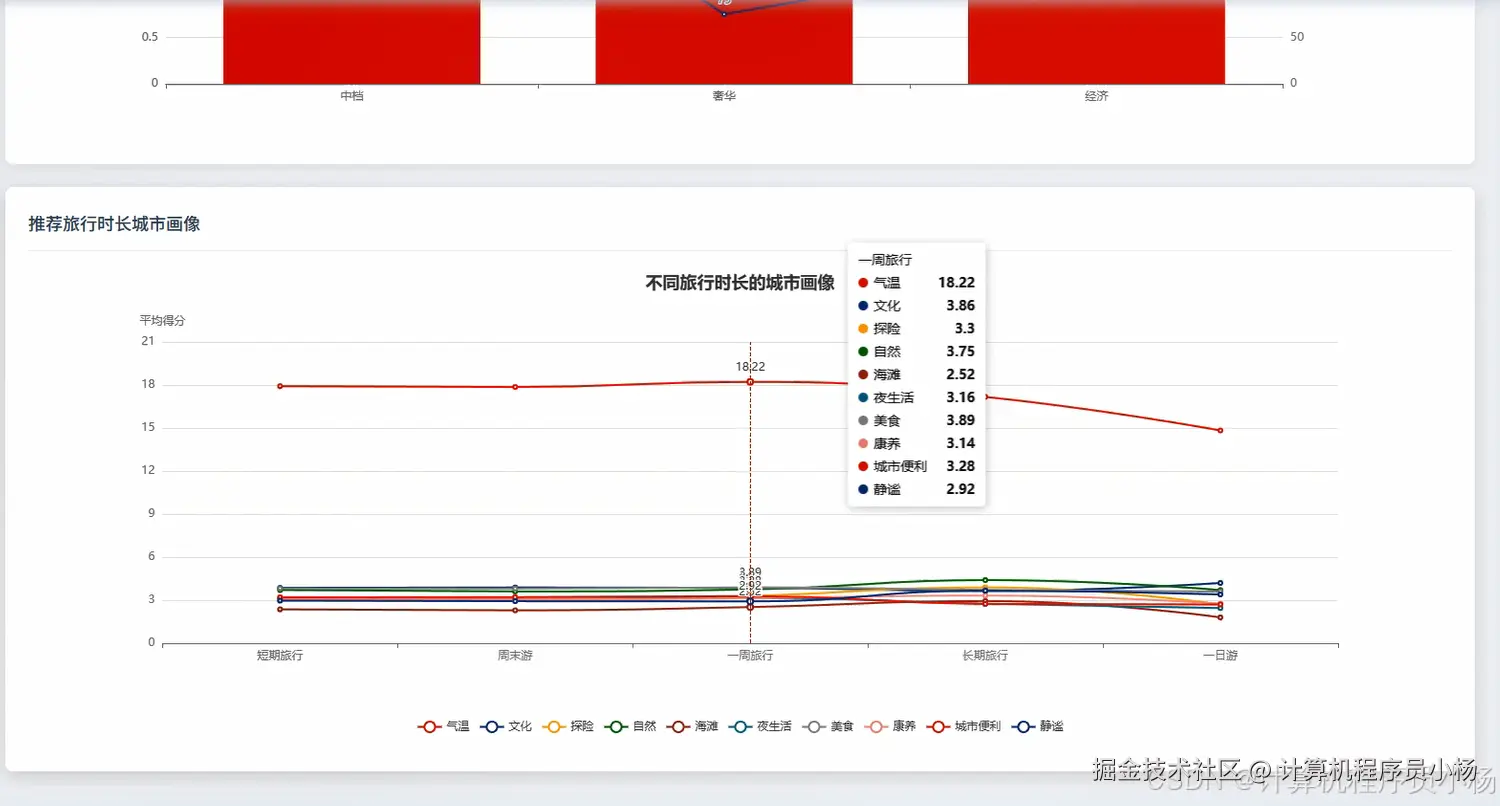Click the y-axis tick label 21
Viewport: 1500px width, 806px height.
148,341
